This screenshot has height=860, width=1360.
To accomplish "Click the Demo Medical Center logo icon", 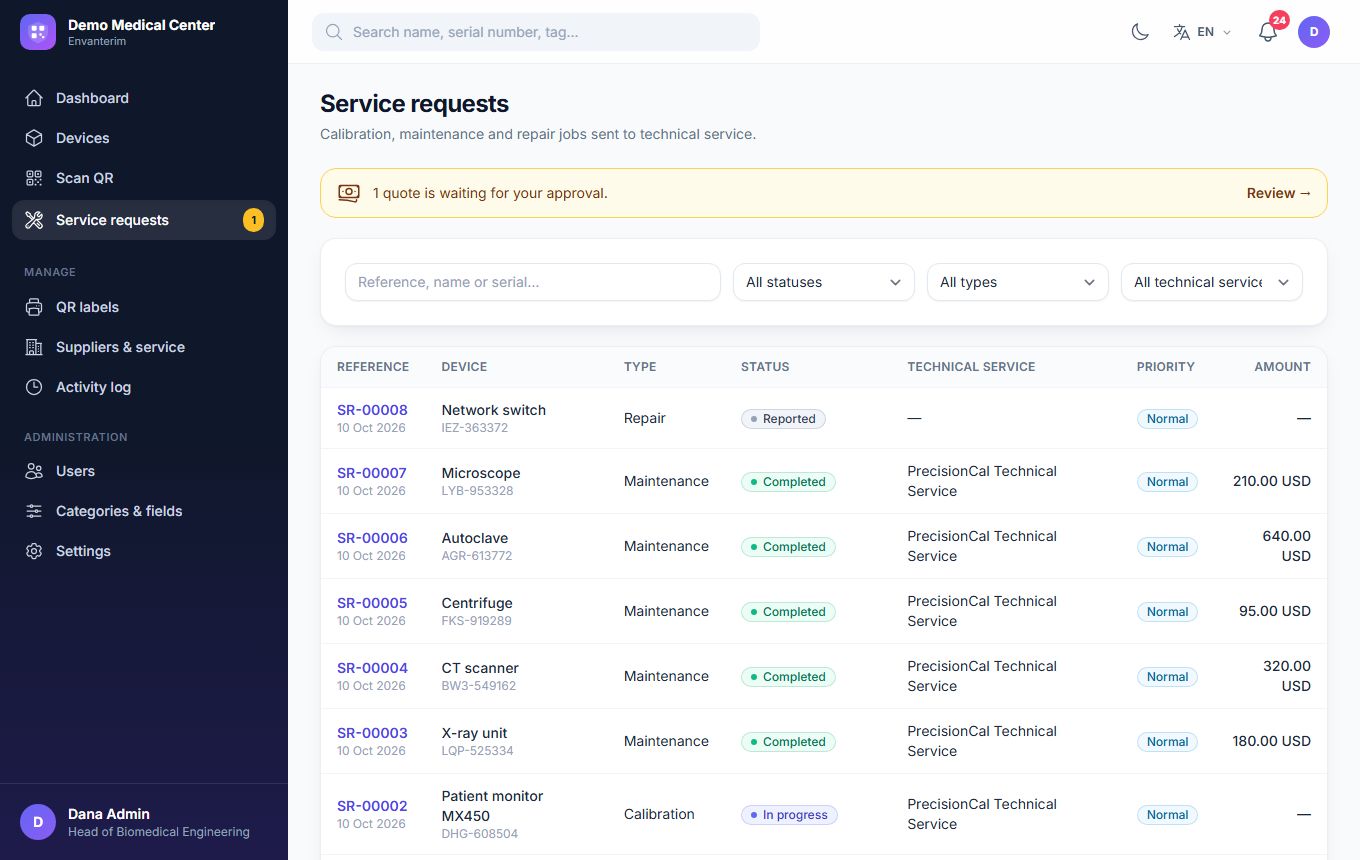I will click(x=38, y=32).
